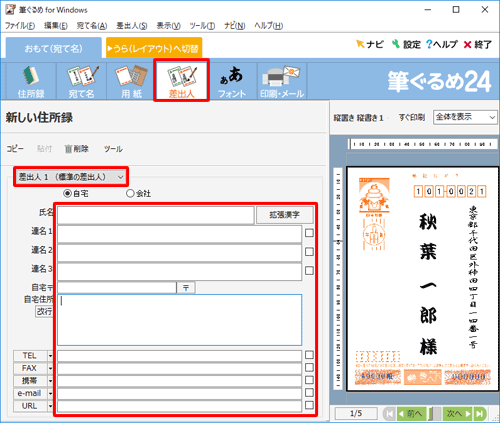Toggle the URL row checkbox
Screen dimensions: 500x423
click(x=309, y=405)
